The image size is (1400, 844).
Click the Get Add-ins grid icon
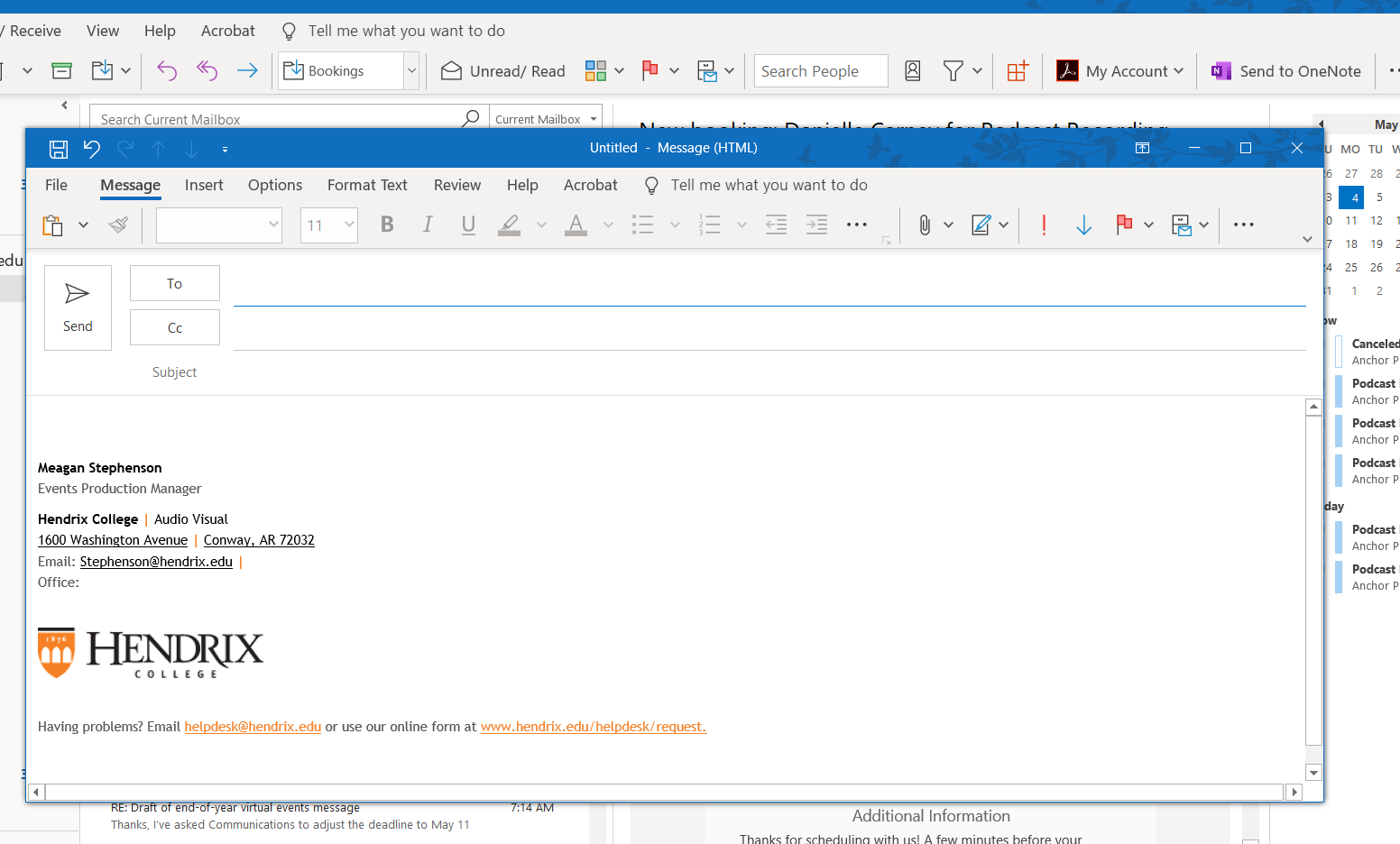tap(1018, 71)
